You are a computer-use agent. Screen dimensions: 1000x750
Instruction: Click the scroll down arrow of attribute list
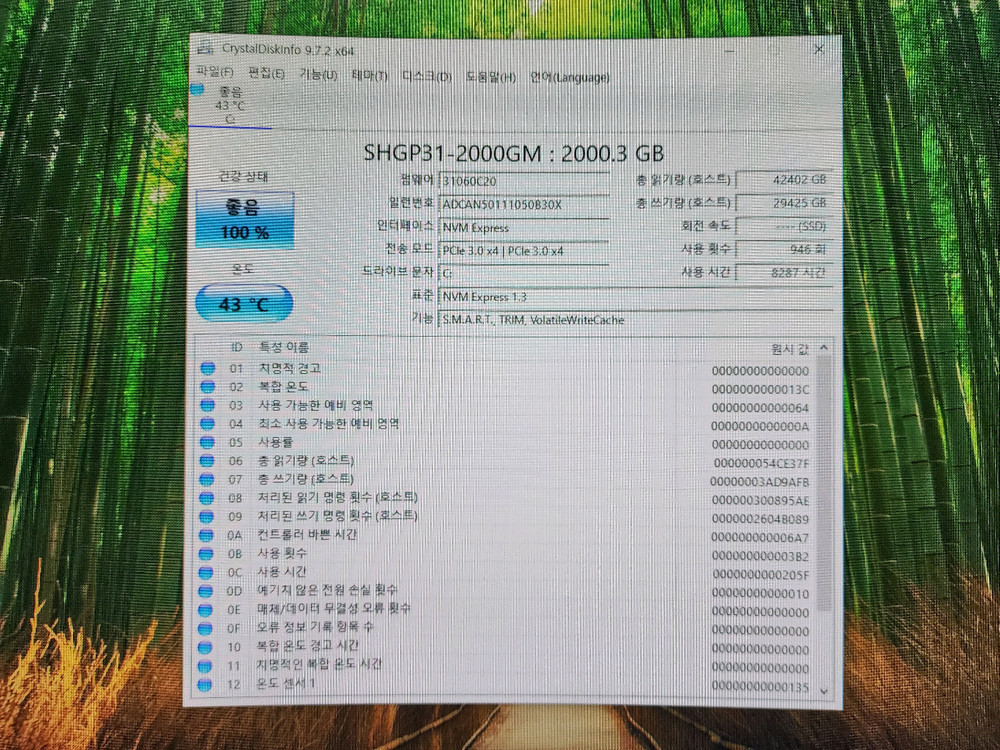coord(823,690)
